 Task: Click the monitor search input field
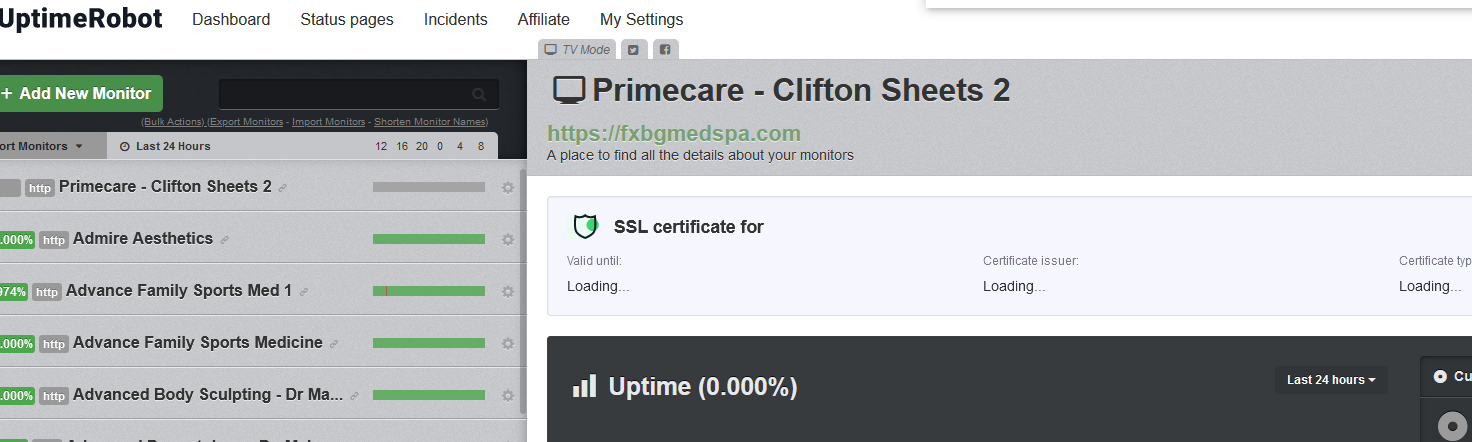point(345,94)
